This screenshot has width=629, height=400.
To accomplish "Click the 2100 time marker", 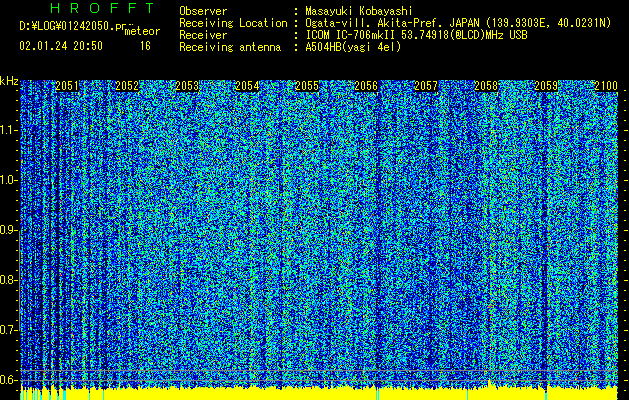I will coord(606,86).
